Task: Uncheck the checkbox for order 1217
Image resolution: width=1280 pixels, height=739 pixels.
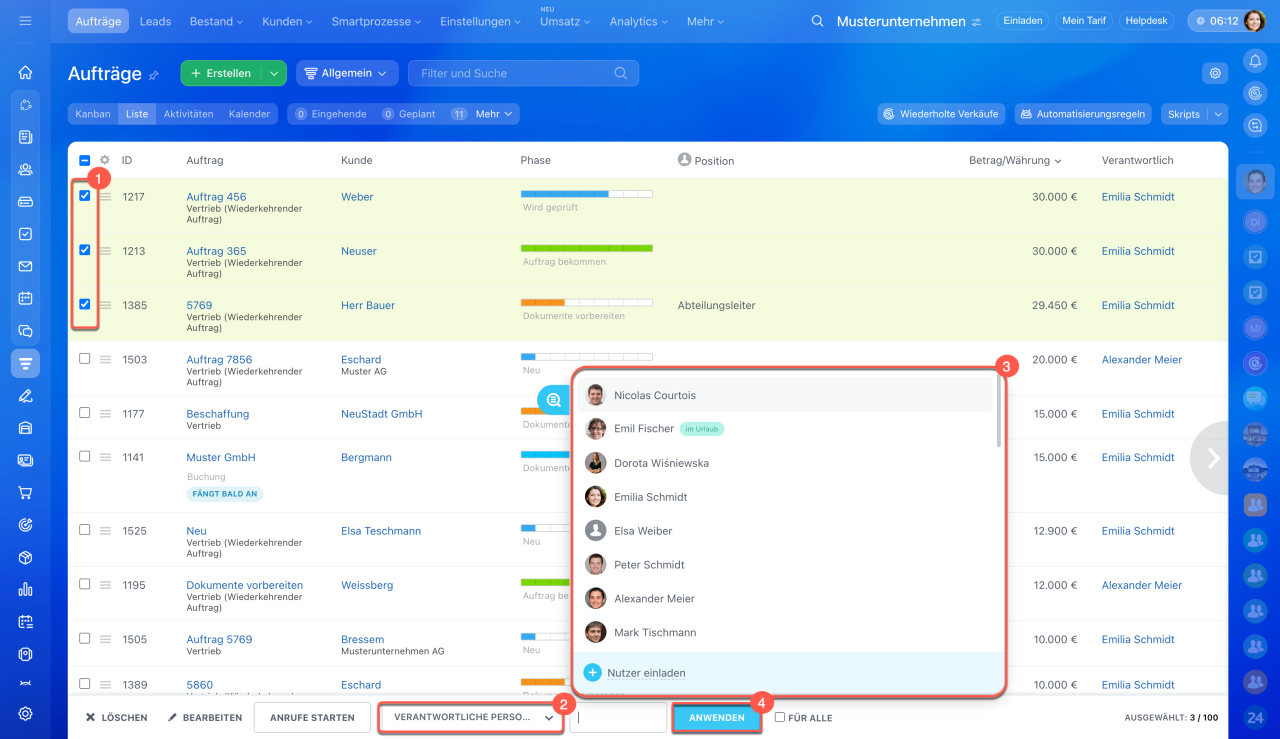Action: [x=85, y=196]
